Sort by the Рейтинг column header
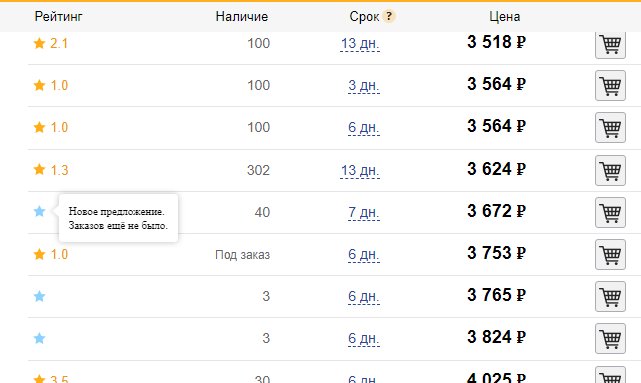 [x=58, y=16]
